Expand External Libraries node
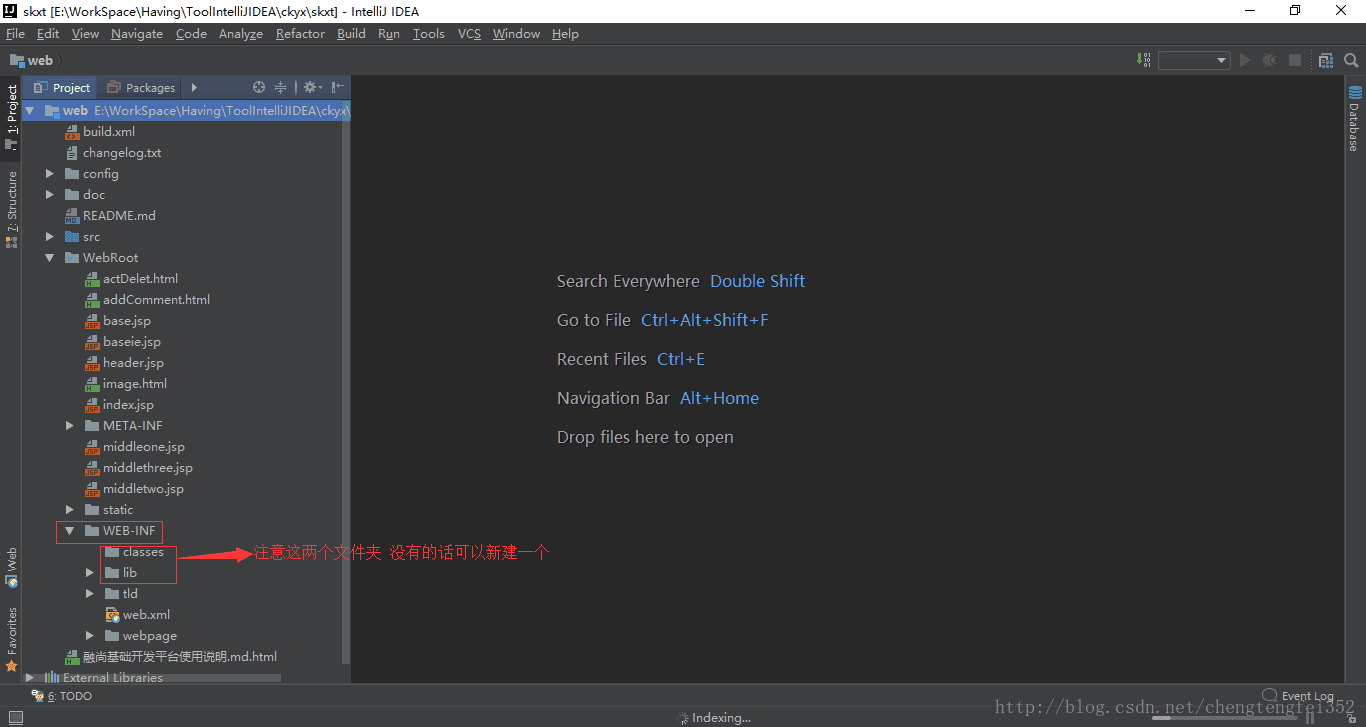The width and height of the screenshot is (1366, 727). pyautogui.click(x=30, y=678)
